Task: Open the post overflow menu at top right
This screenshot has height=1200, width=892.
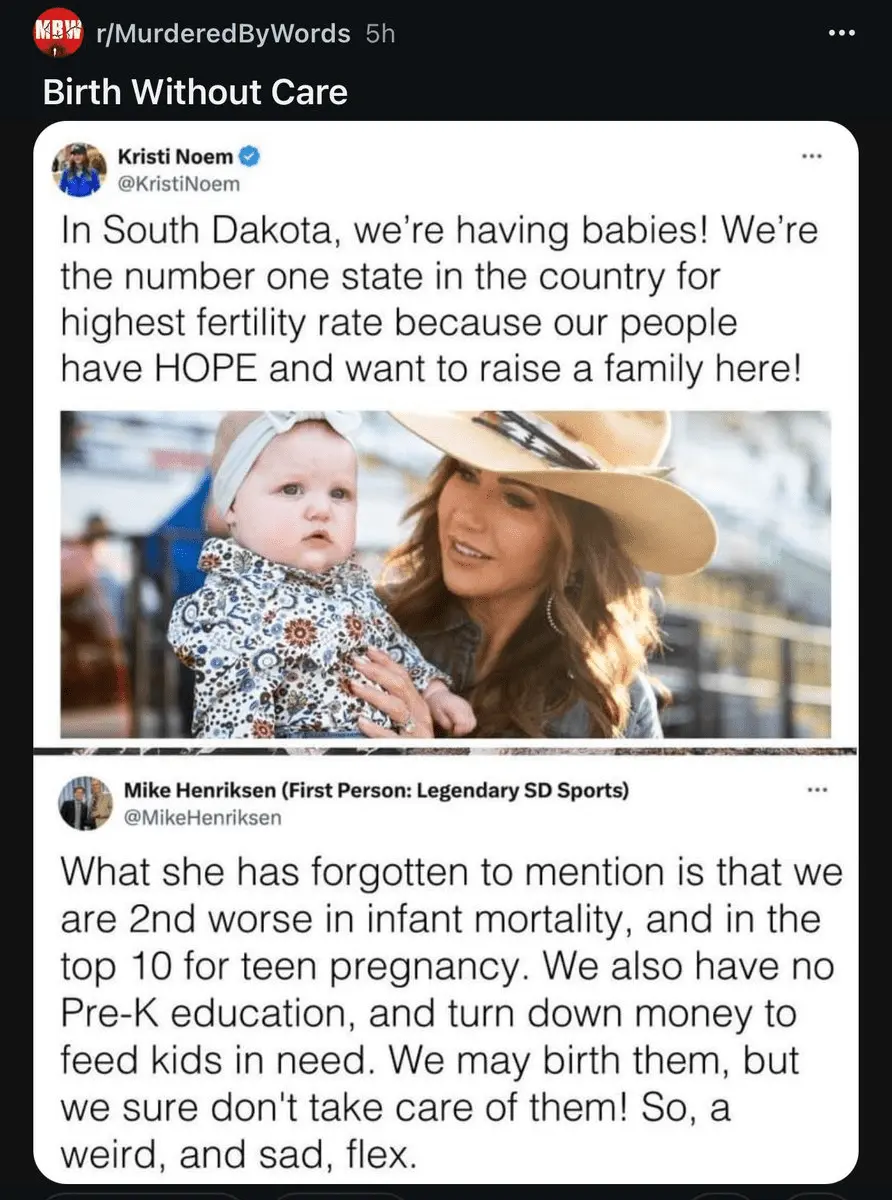Action: (x=843, y=33)
